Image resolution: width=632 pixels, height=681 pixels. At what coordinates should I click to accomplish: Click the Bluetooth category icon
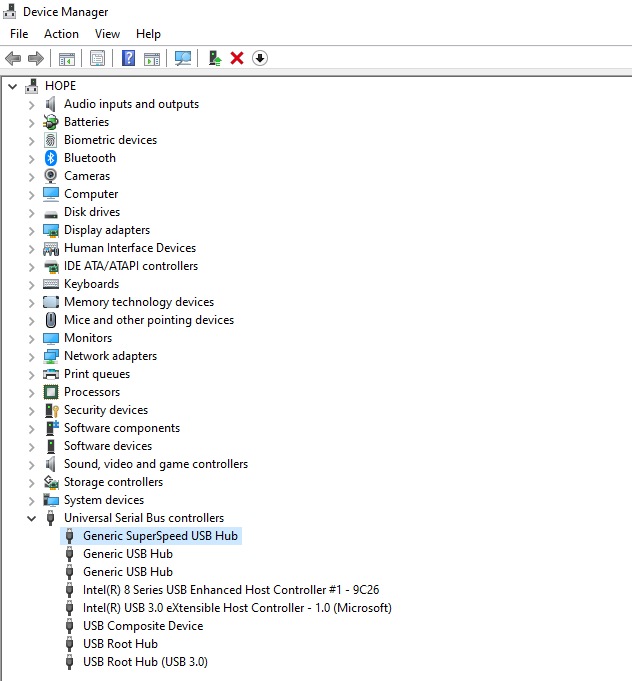click(x=51, y=158)
